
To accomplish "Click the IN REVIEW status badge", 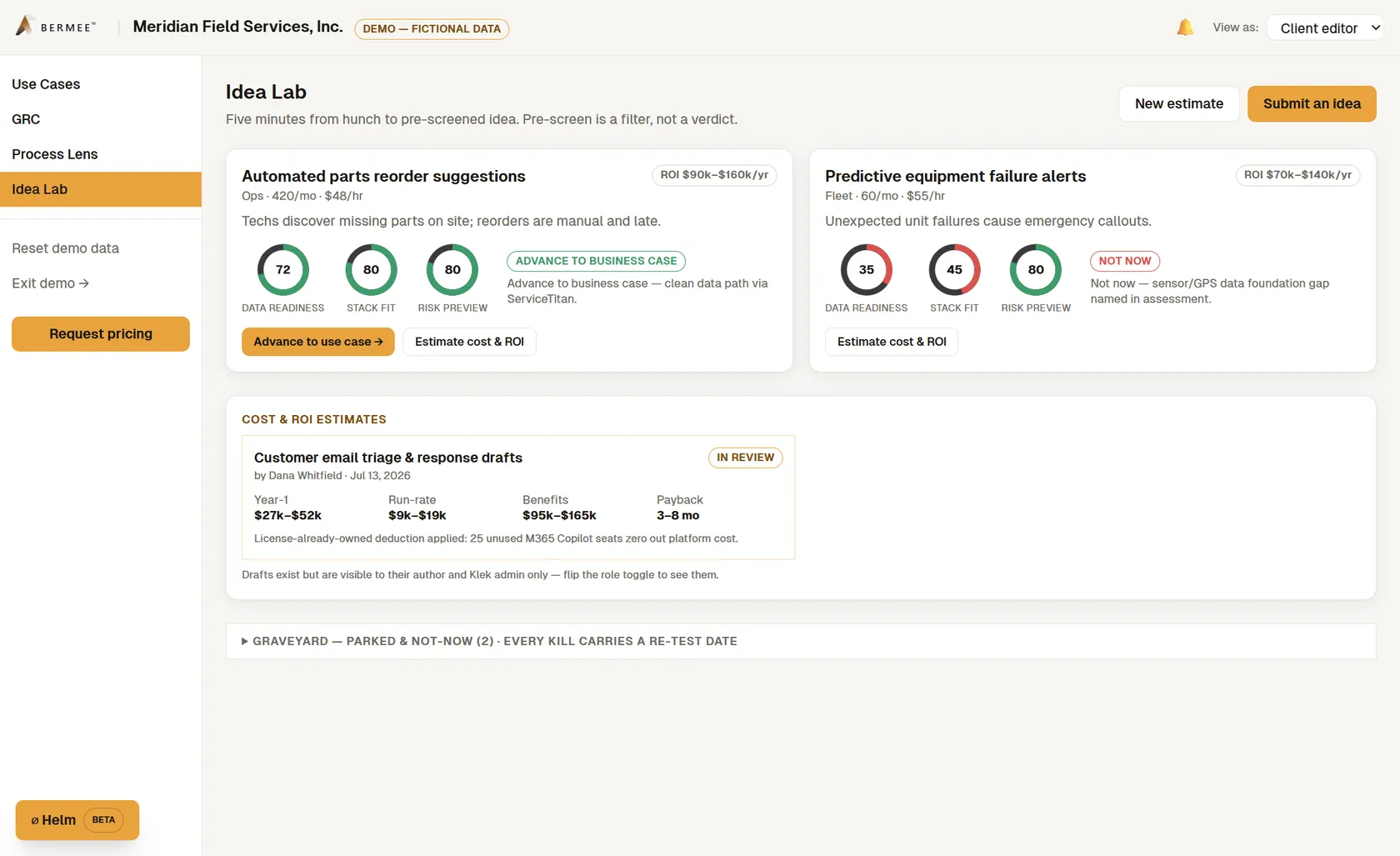I will click(x=745, y=458).
